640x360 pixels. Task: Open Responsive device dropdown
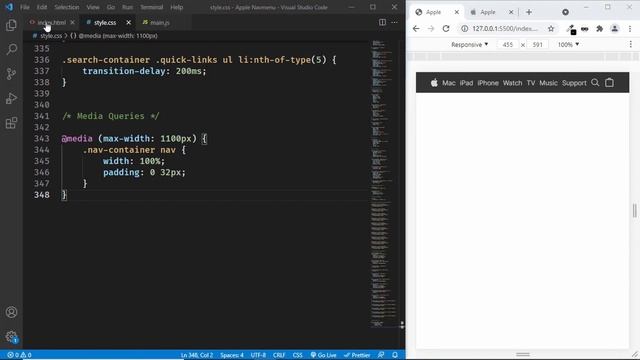coord(469,44)
